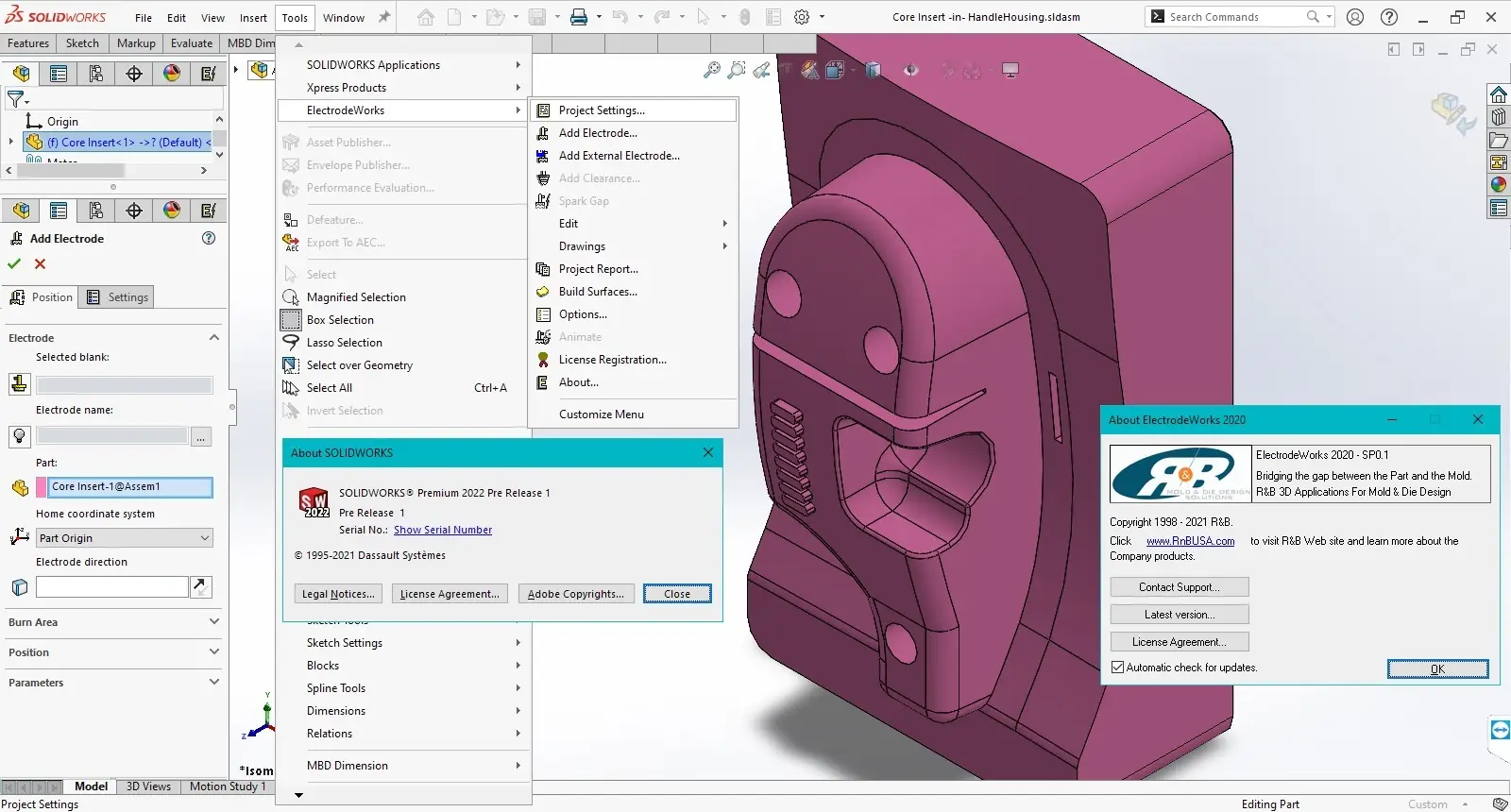Collapse the Electrode section chevron

click(x=214, y=337)
